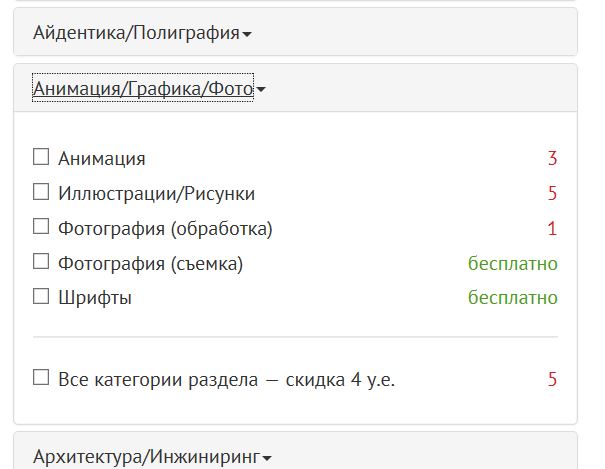Click the Фотография (обработка) label text
This screenshot has height=469, width=605.
pos(165,228)
